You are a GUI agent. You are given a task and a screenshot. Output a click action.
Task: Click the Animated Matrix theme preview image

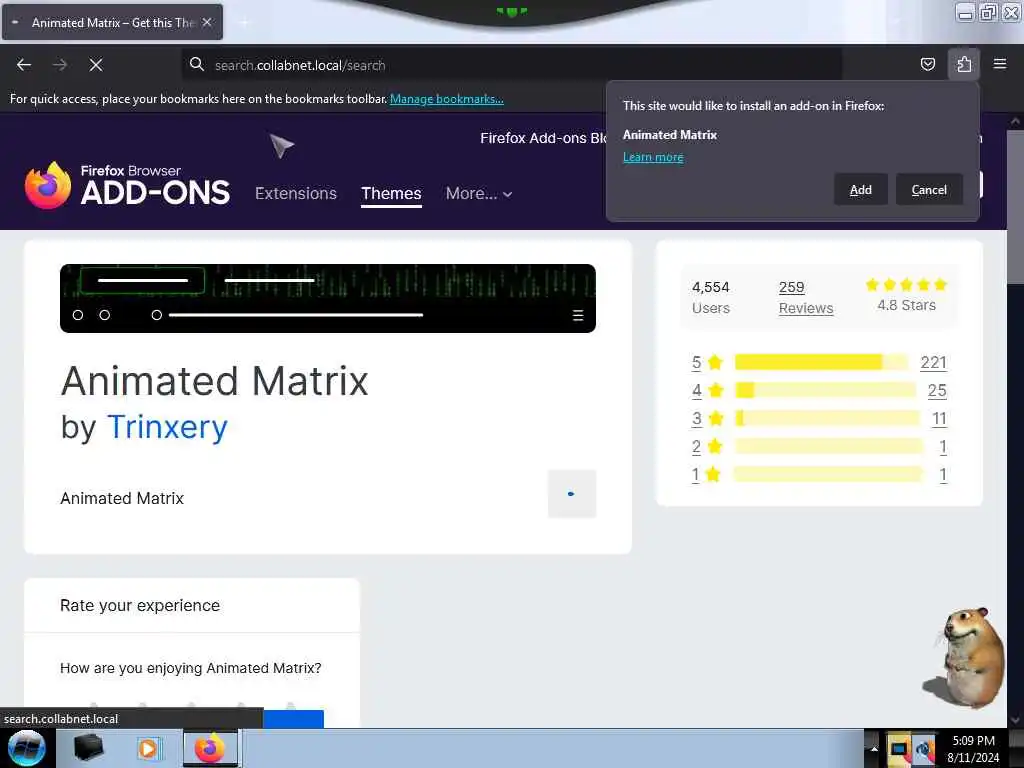pos(328,298)
